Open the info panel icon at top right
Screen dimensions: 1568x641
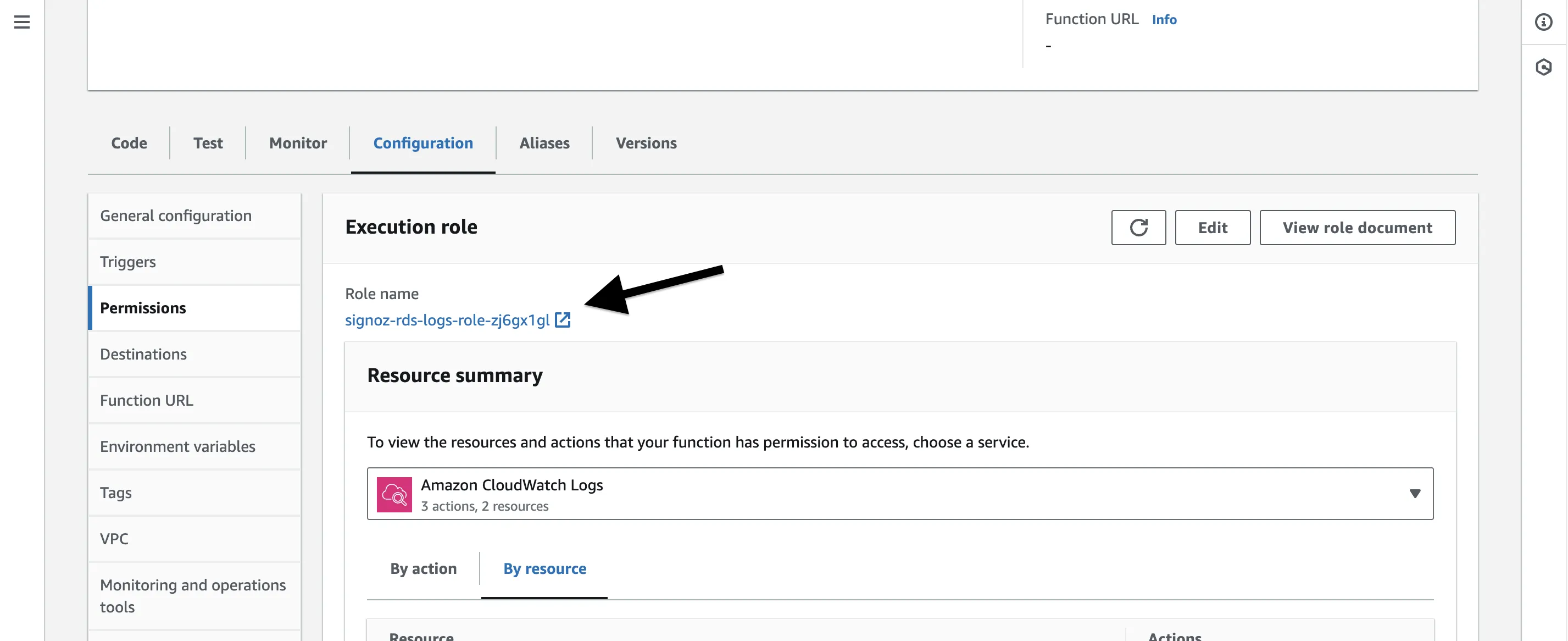coord(1543,22)
